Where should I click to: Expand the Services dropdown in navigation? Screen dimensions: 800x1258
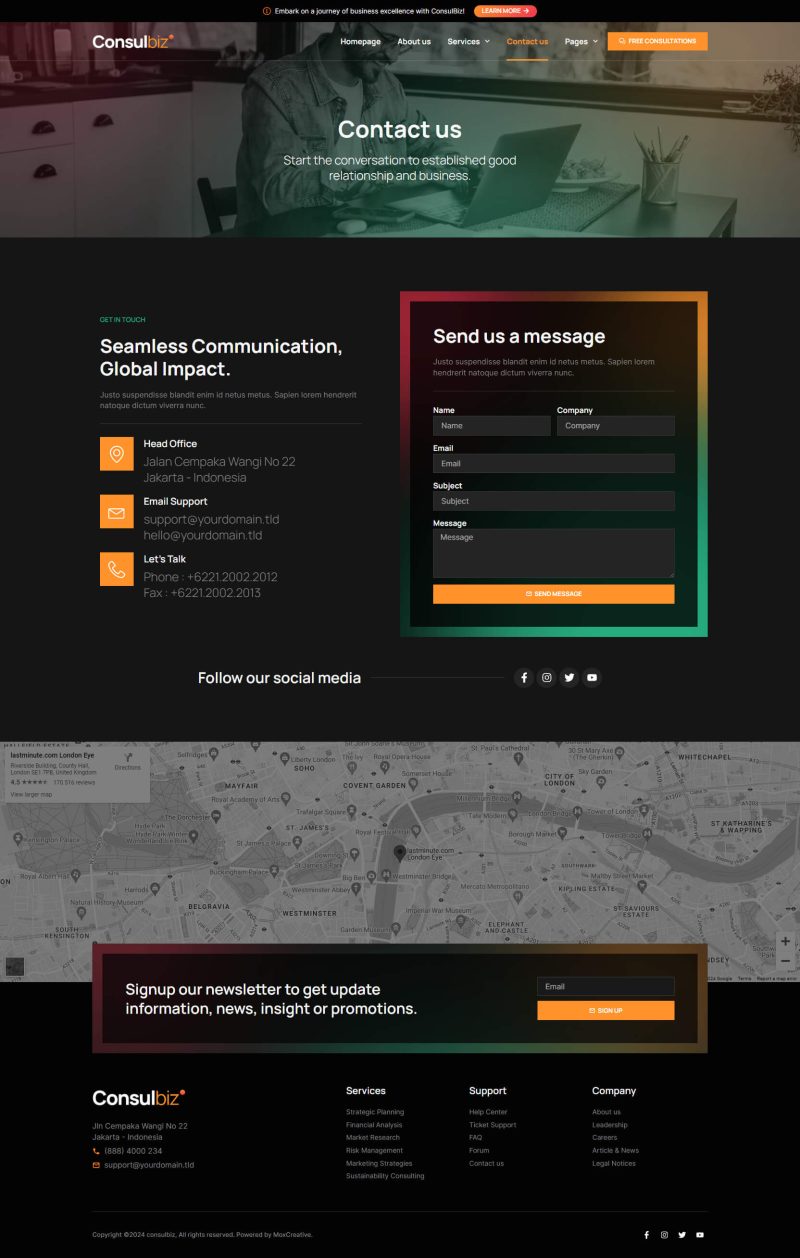[468, 42]
